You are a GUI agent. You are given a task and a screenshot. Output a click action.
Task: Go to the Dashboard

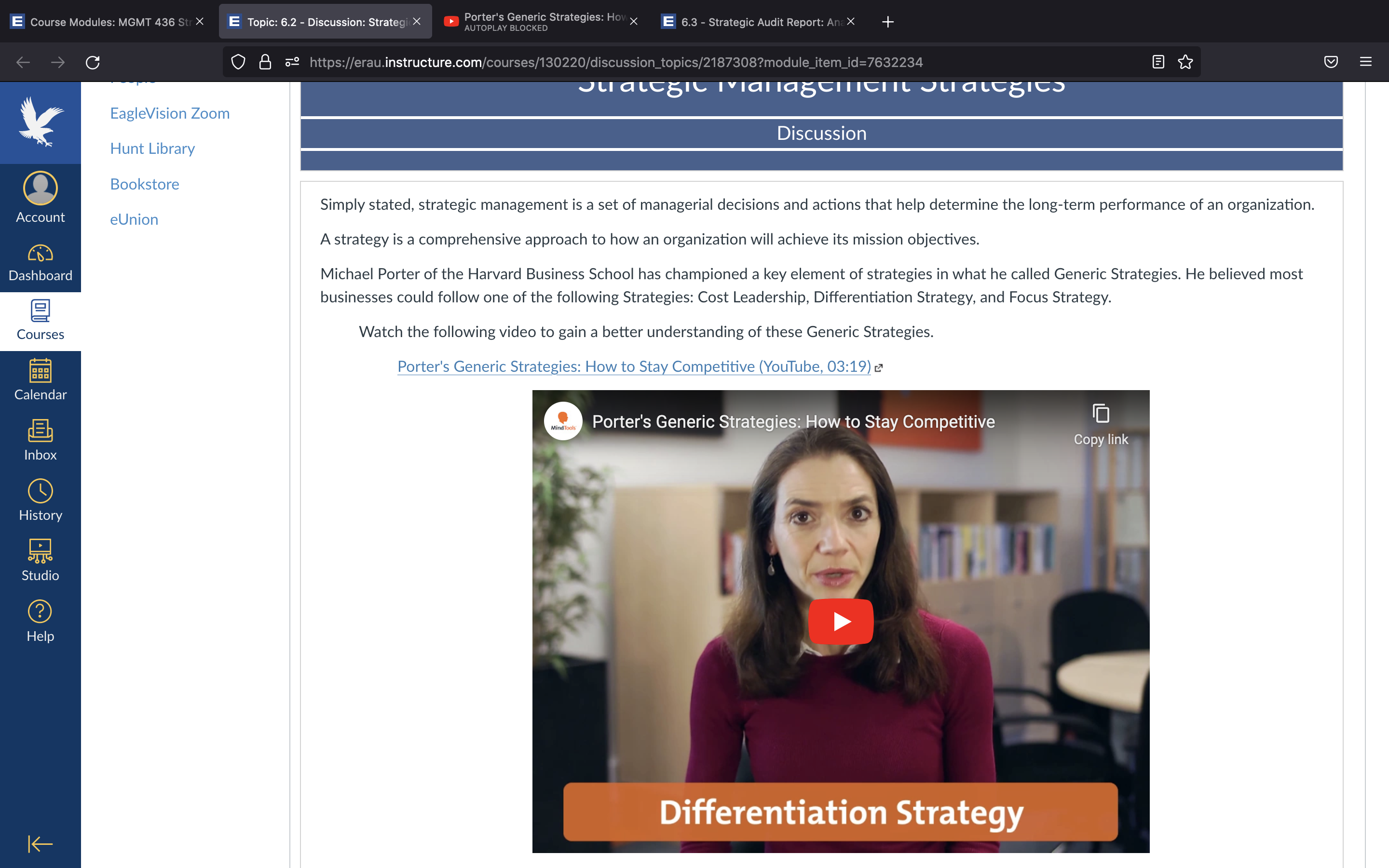coord(40,263)
